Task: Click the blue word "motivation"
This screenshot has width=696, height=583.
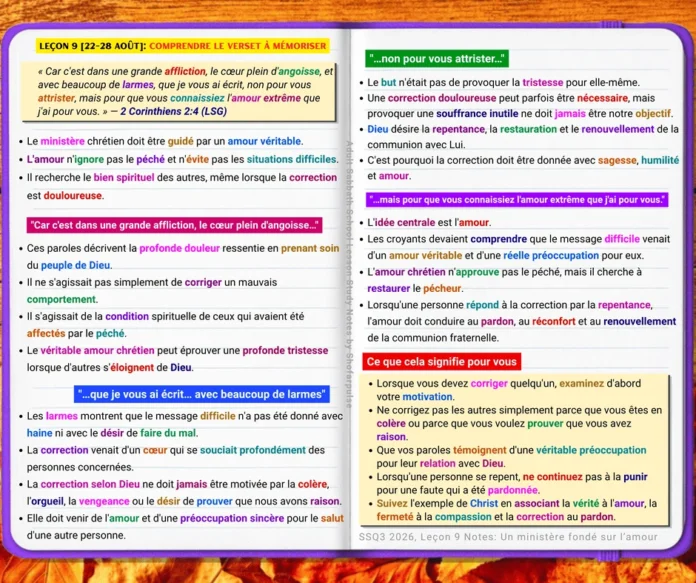Action: click(x=427, y=397)
